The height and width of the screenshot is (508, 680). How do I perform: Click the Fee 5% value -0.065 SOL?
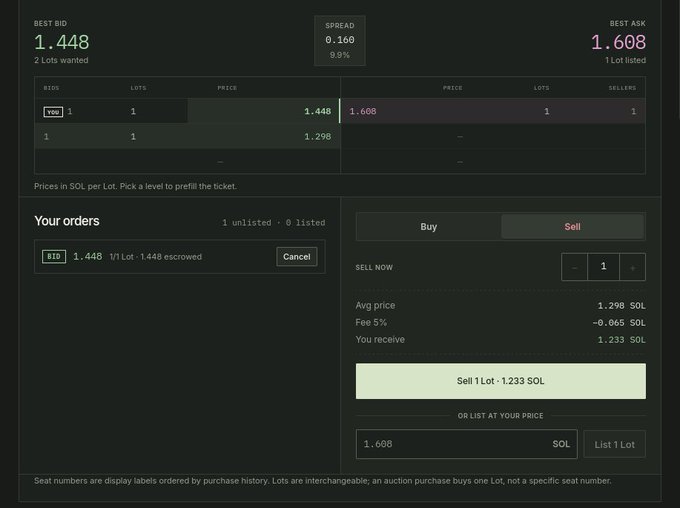point(619,323)
